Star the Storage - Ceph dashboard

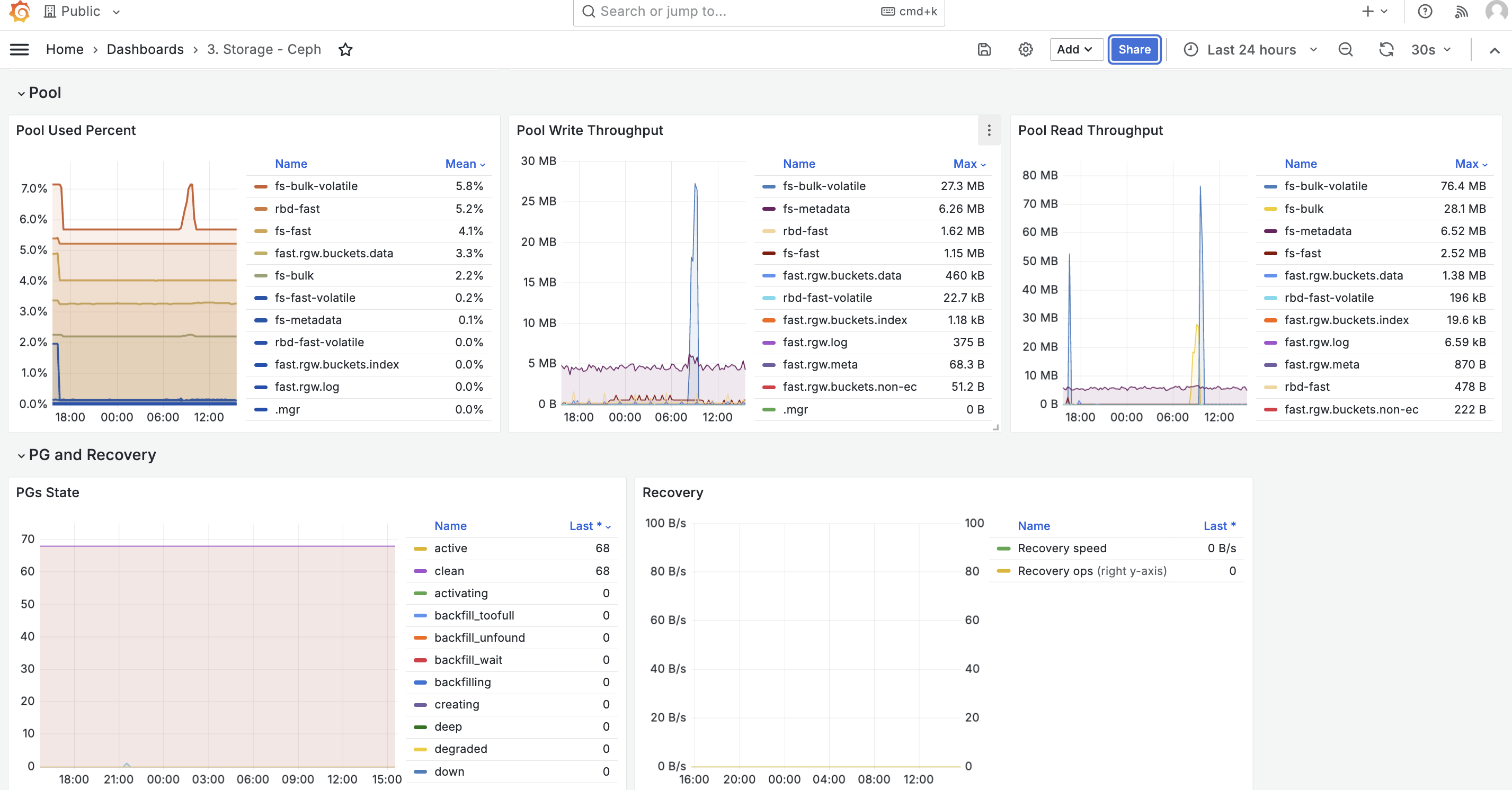(346, 50)
